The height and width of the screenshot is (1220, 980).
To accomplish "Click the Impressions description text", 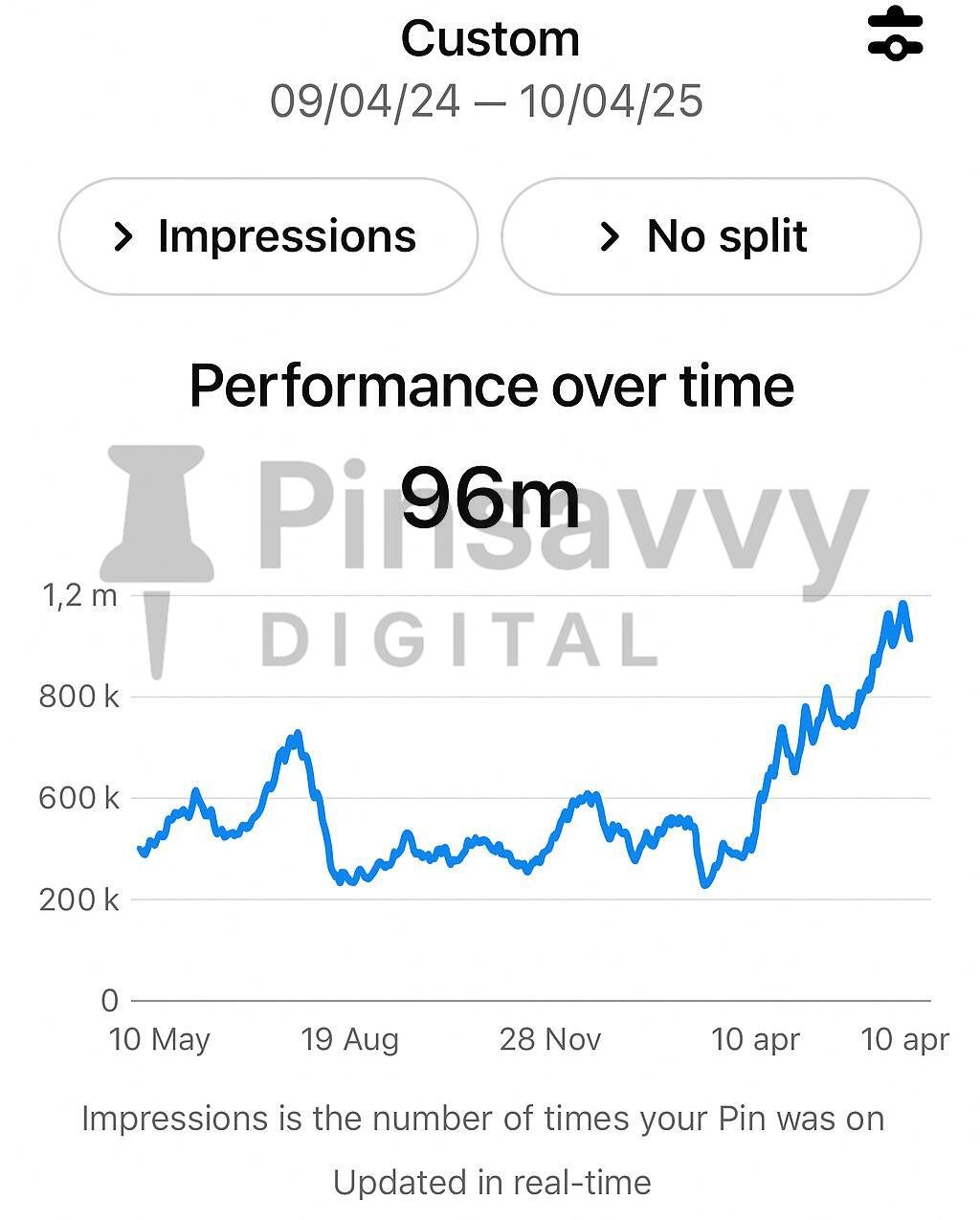I will [x=482, y=1119].
